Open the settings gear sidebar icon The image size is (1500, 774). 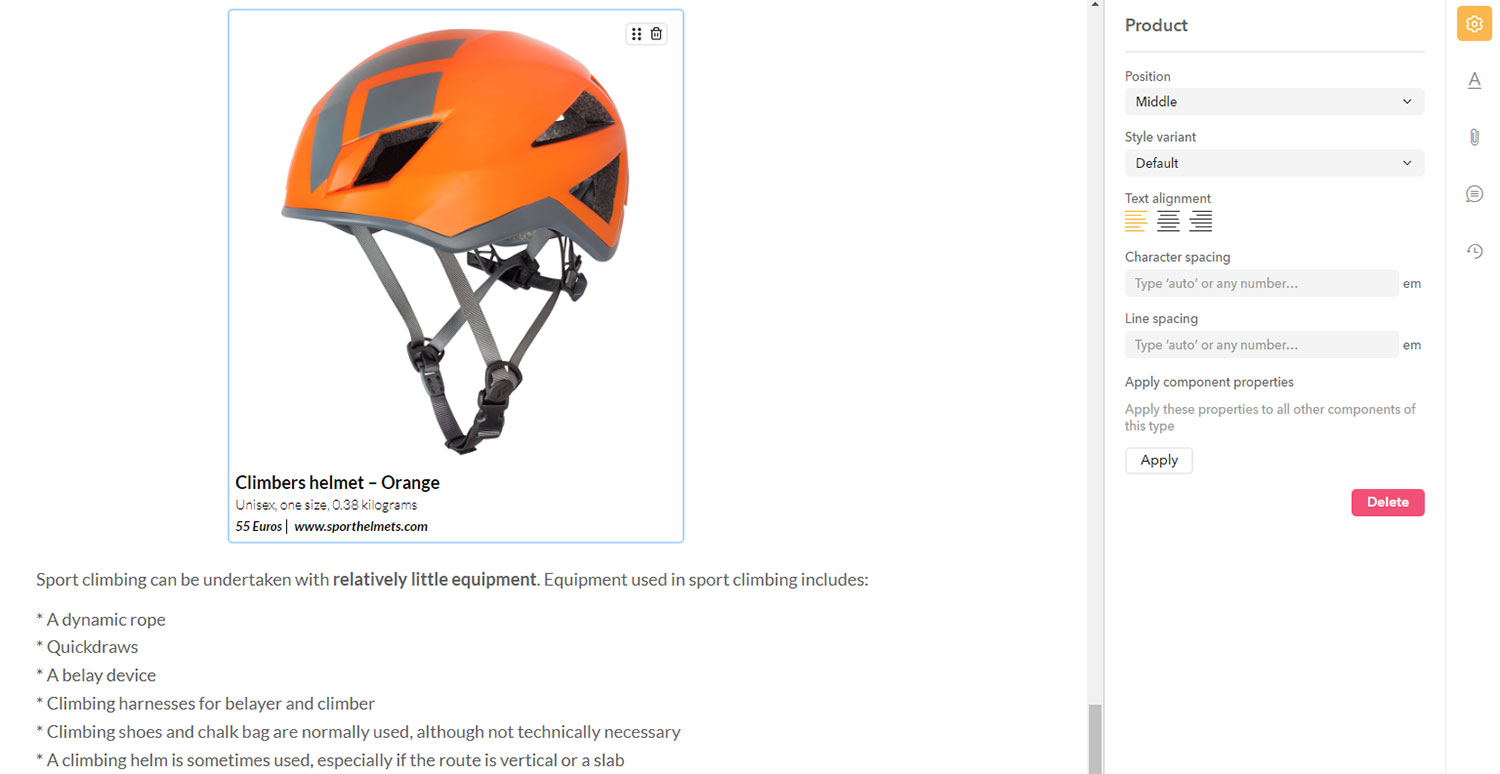(1474, 24)
